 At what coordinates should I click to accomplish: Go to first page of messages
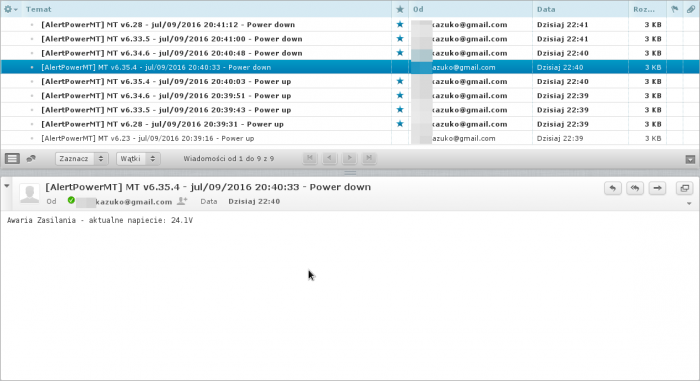[x=310, y=158]
